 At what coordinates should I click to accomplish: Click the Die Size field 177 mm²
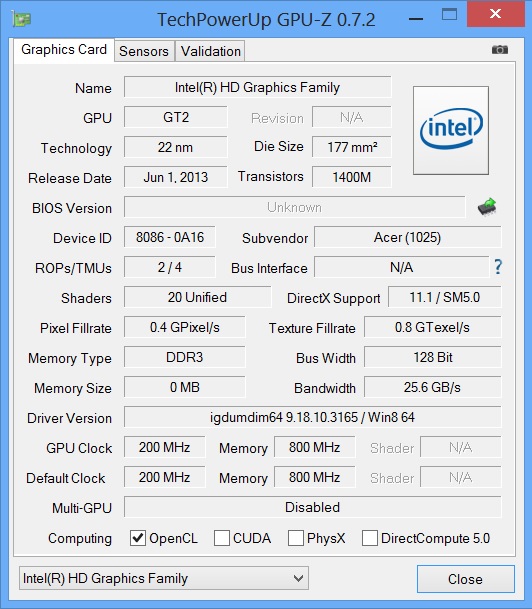[x=352, y=147]
